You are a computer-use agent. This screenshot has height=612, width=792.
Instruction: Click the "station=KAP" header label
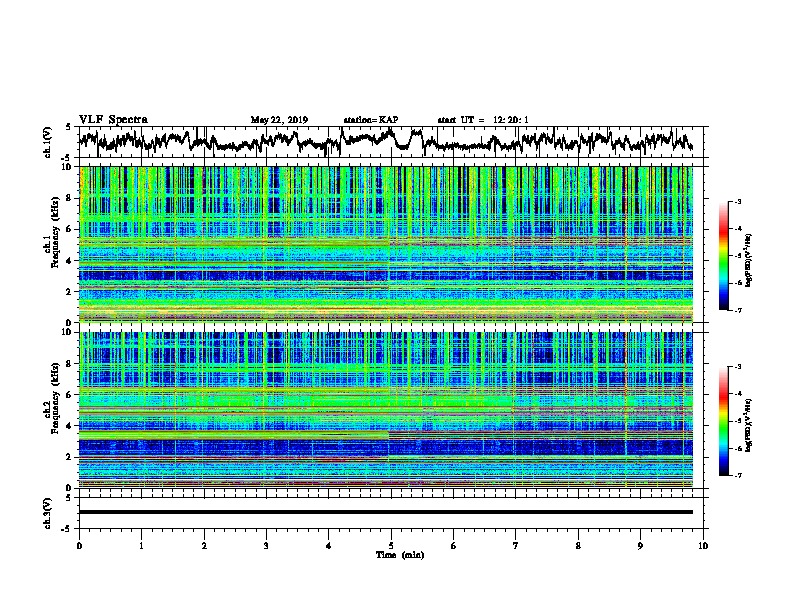(371, 120)
